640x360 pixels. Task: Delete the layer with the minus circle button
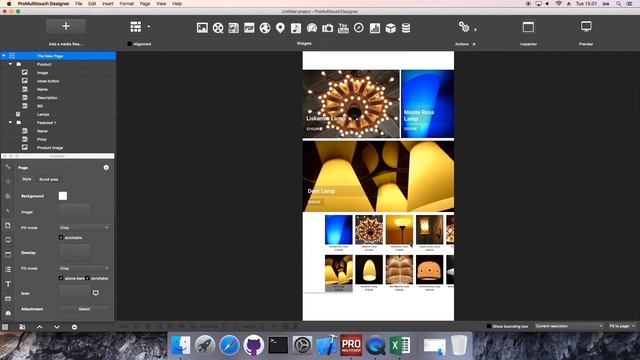click(x=74, y=327)
